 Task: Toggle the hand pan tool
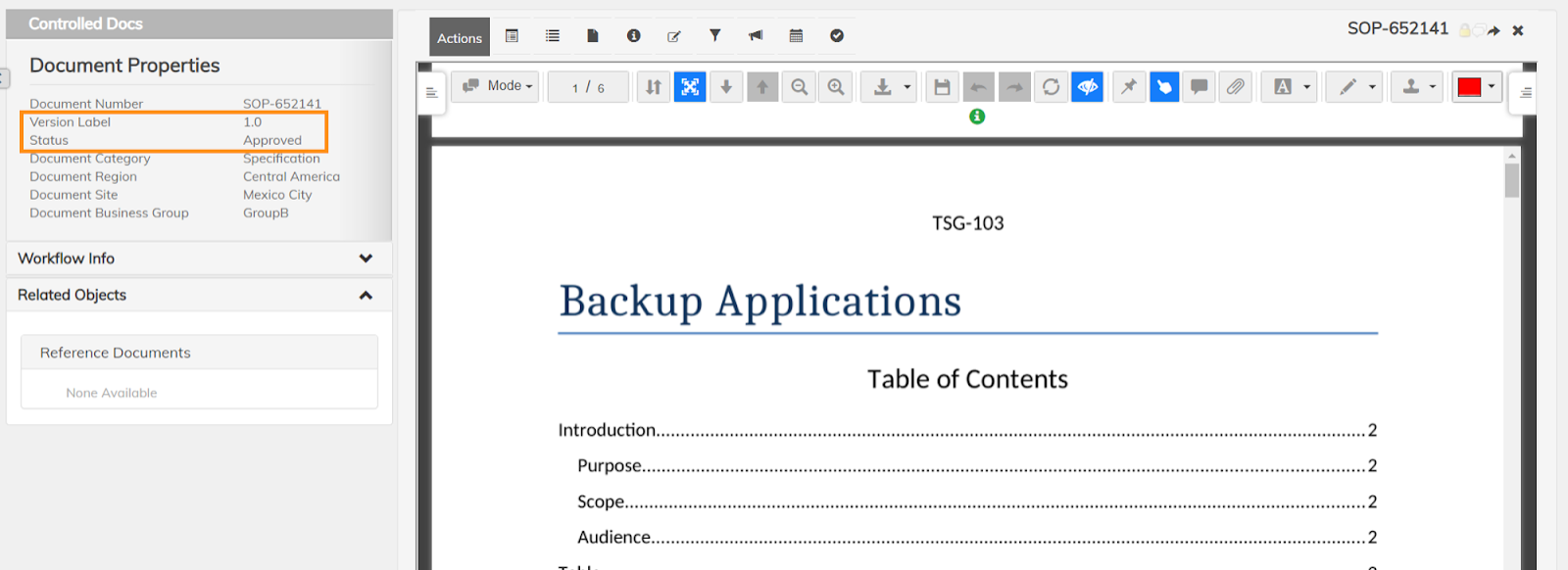point(1163,87)
